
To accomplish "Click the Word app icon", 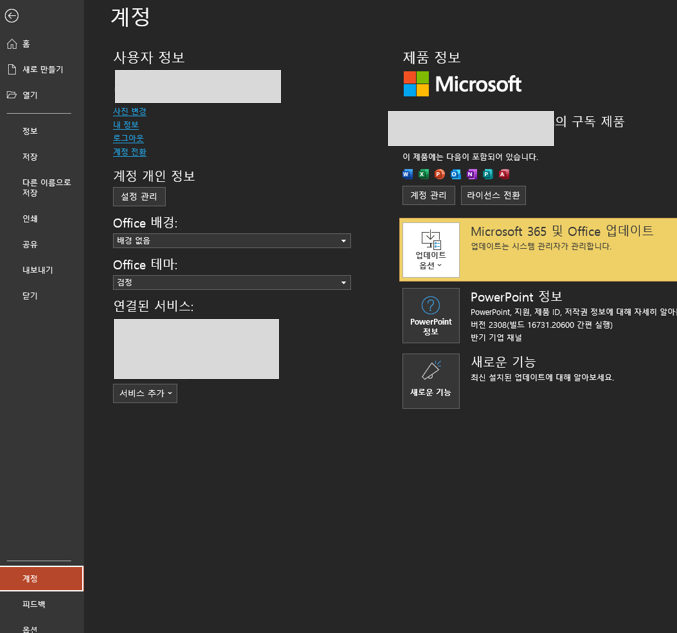I will tap(407, 174).
